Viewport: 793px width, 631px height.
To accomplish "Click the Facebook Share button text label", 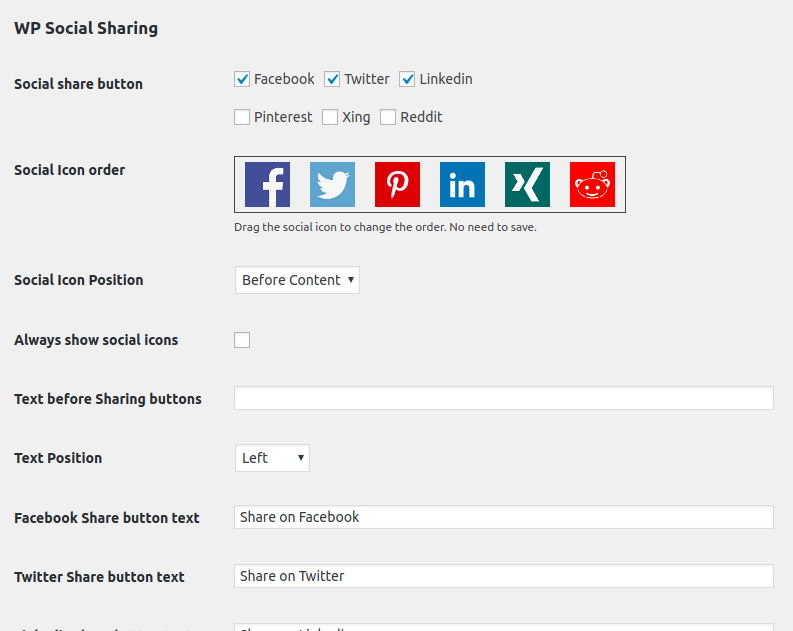I will coord(107,518).
